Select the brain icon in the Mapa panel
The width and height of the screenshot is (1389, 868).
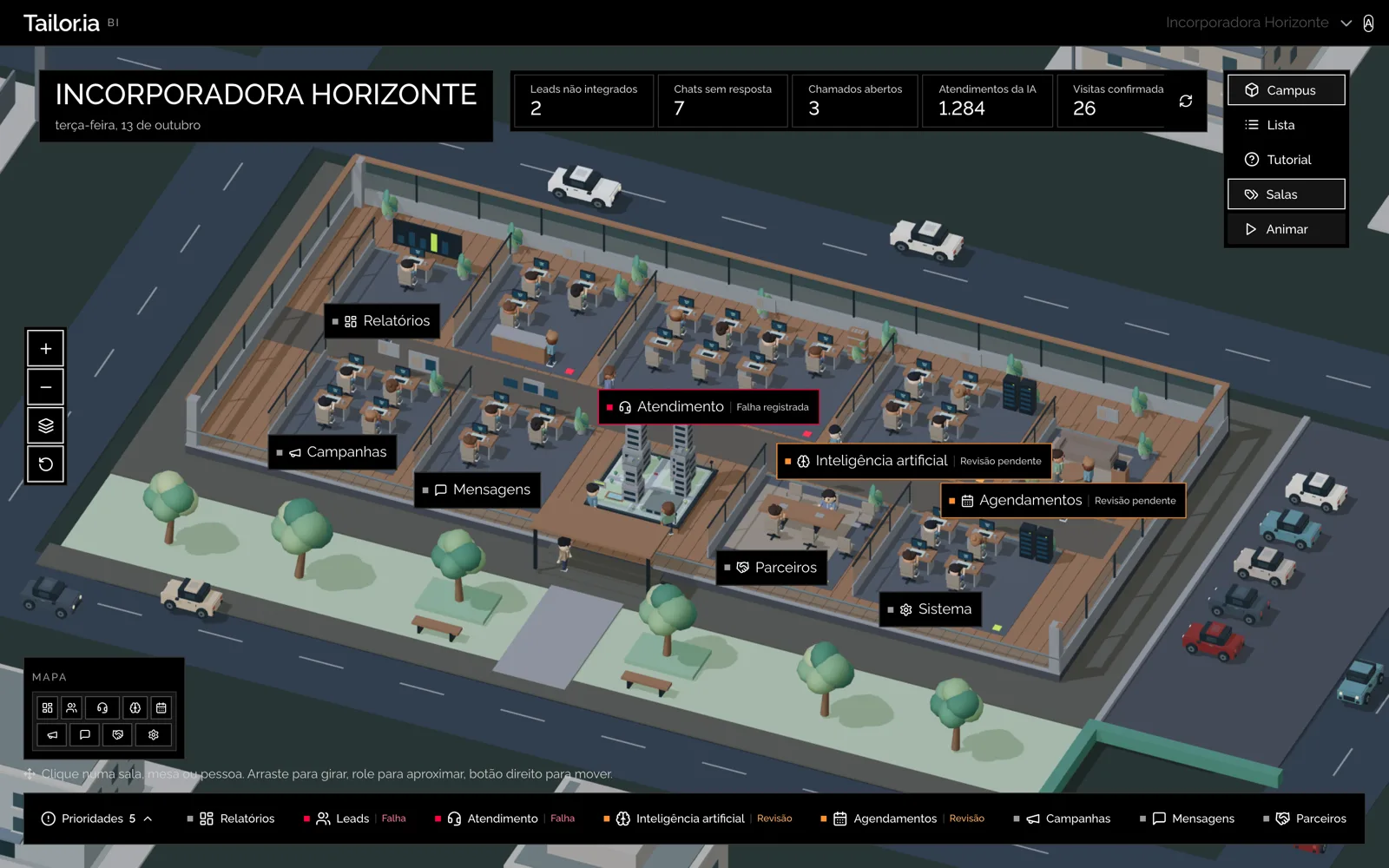135,708
